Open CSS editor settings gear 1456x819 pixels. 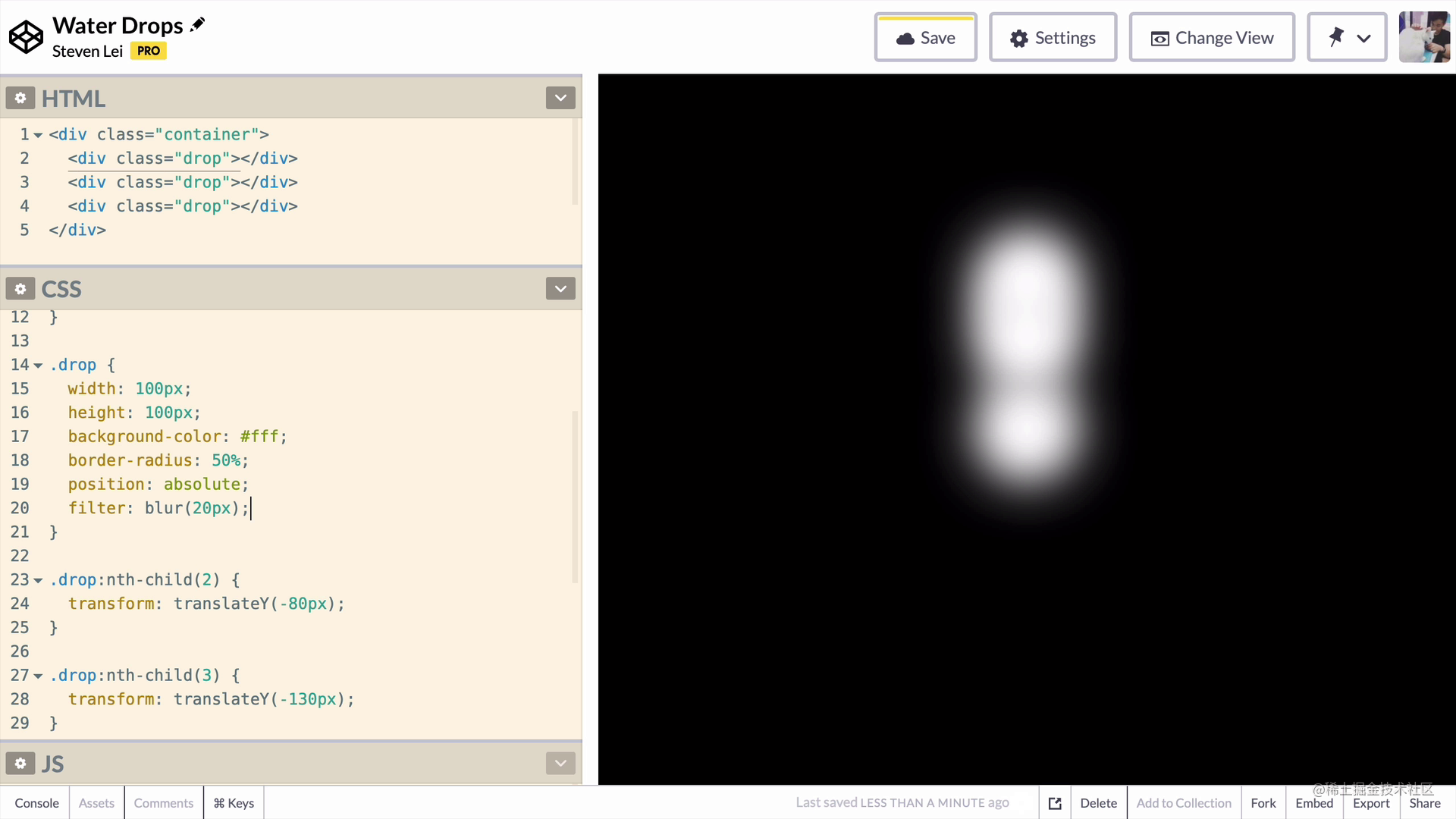click(x=20, y=289)
